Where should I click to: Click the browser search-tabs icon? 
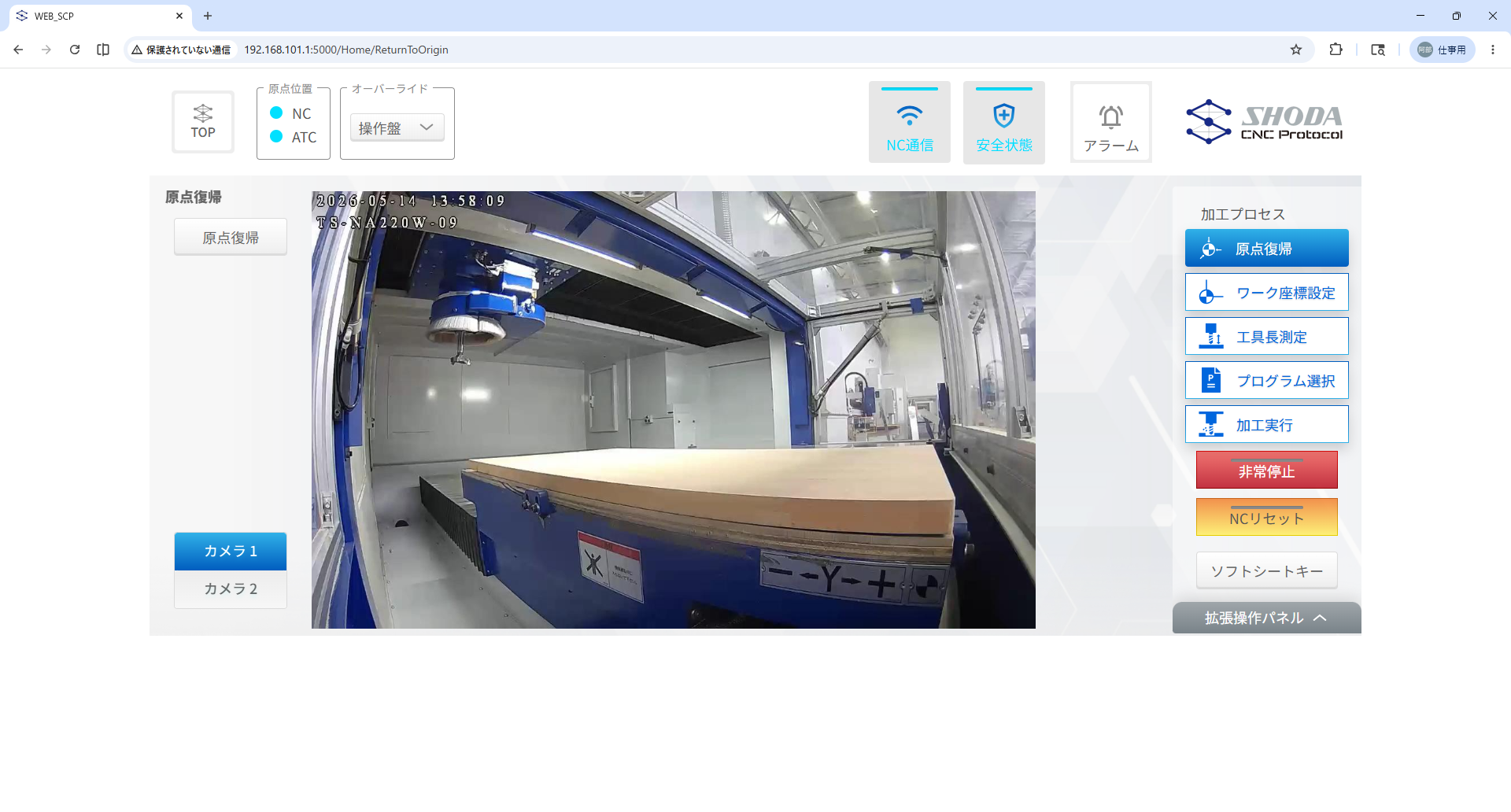coord(1378,50)
